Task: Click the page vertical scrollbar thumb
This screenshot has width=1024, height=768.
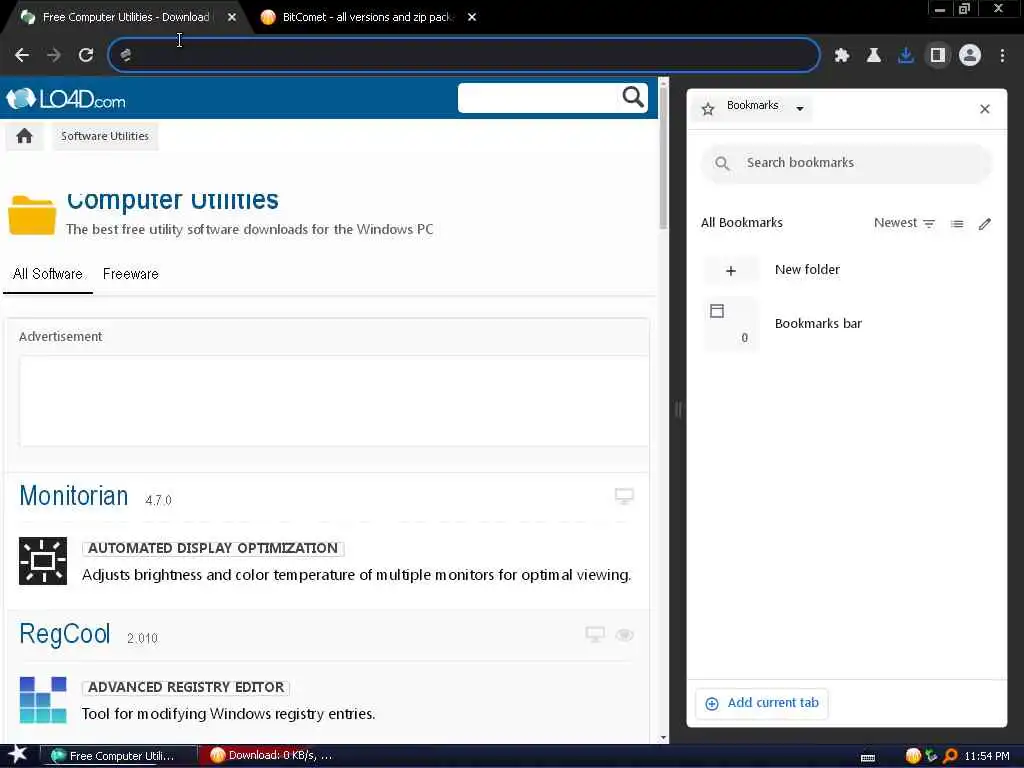Action: 664,157
